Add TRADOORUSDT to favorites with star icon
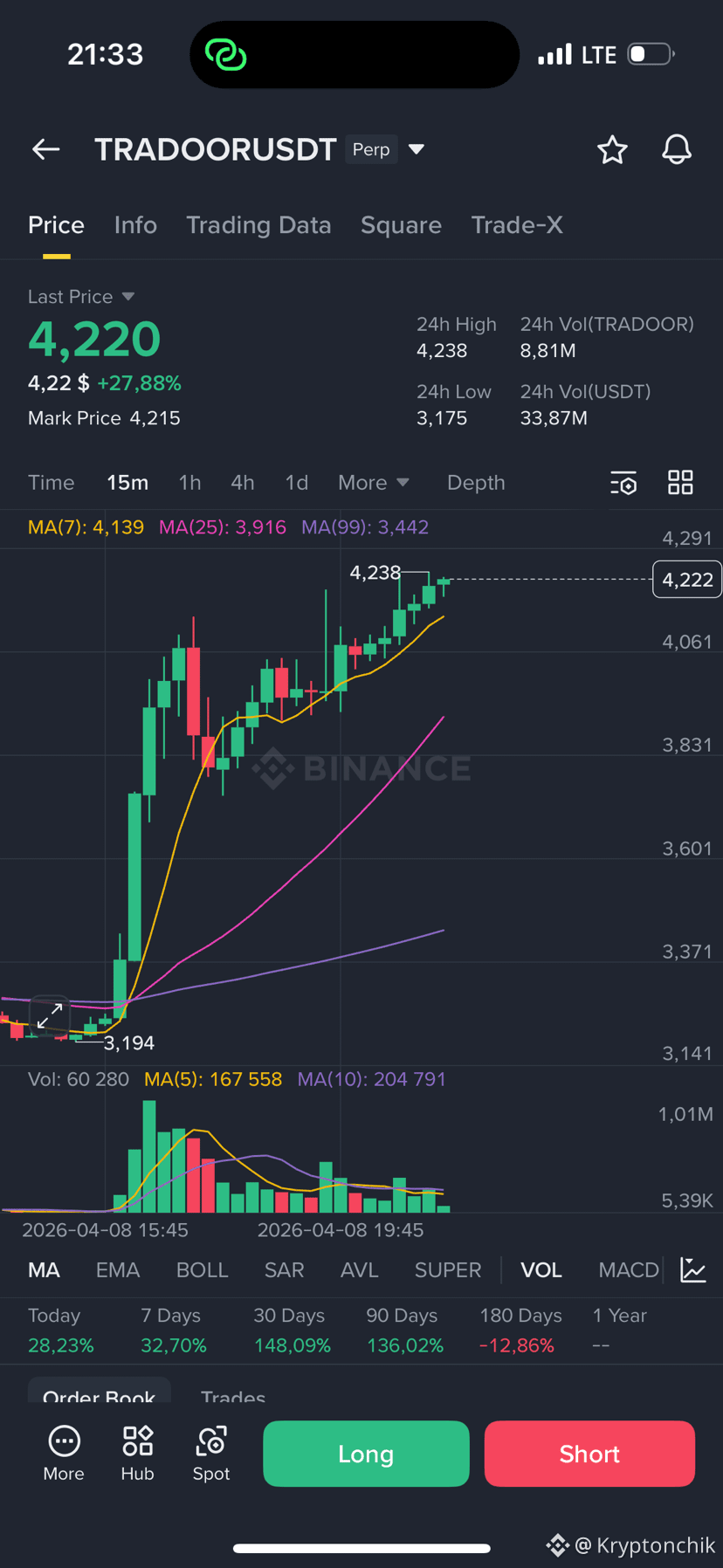Screen dimensions: 723x1568 point(612,150)
